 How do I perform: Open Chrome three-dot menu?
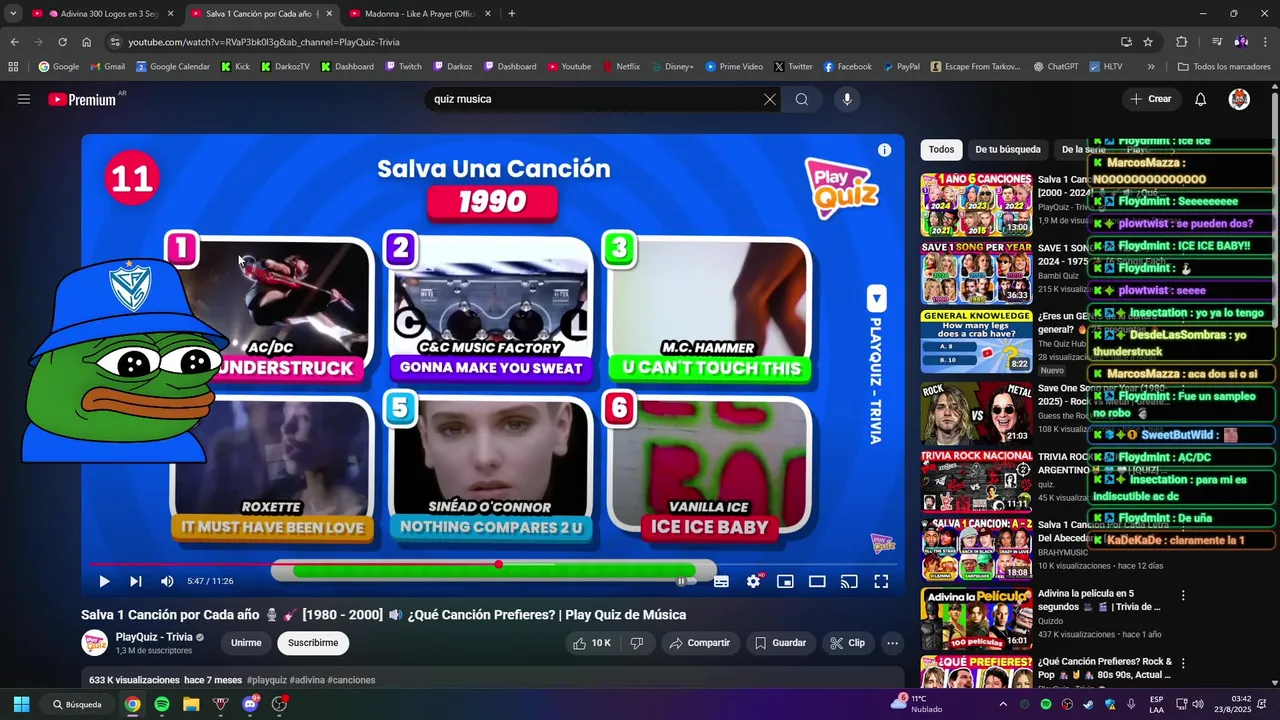(1265, 42)
